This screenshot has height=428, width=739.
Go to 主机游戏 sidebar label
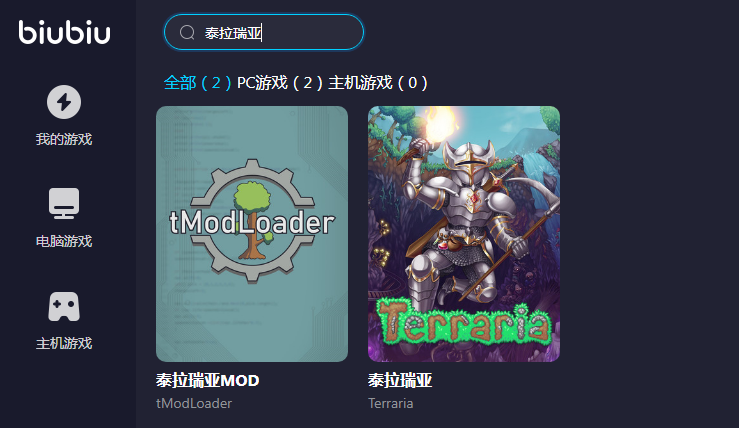click(64, 343)
